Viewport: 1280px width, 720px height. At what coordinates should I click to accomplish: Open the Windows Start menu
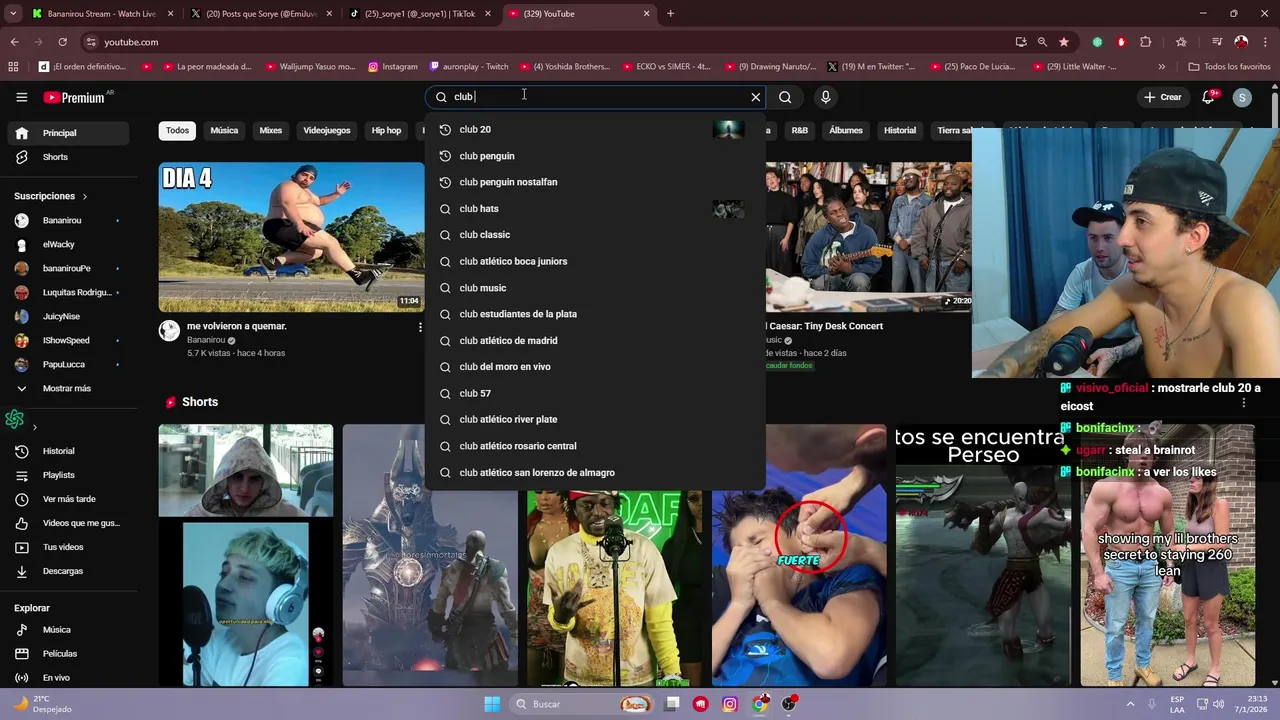[492, 704]
